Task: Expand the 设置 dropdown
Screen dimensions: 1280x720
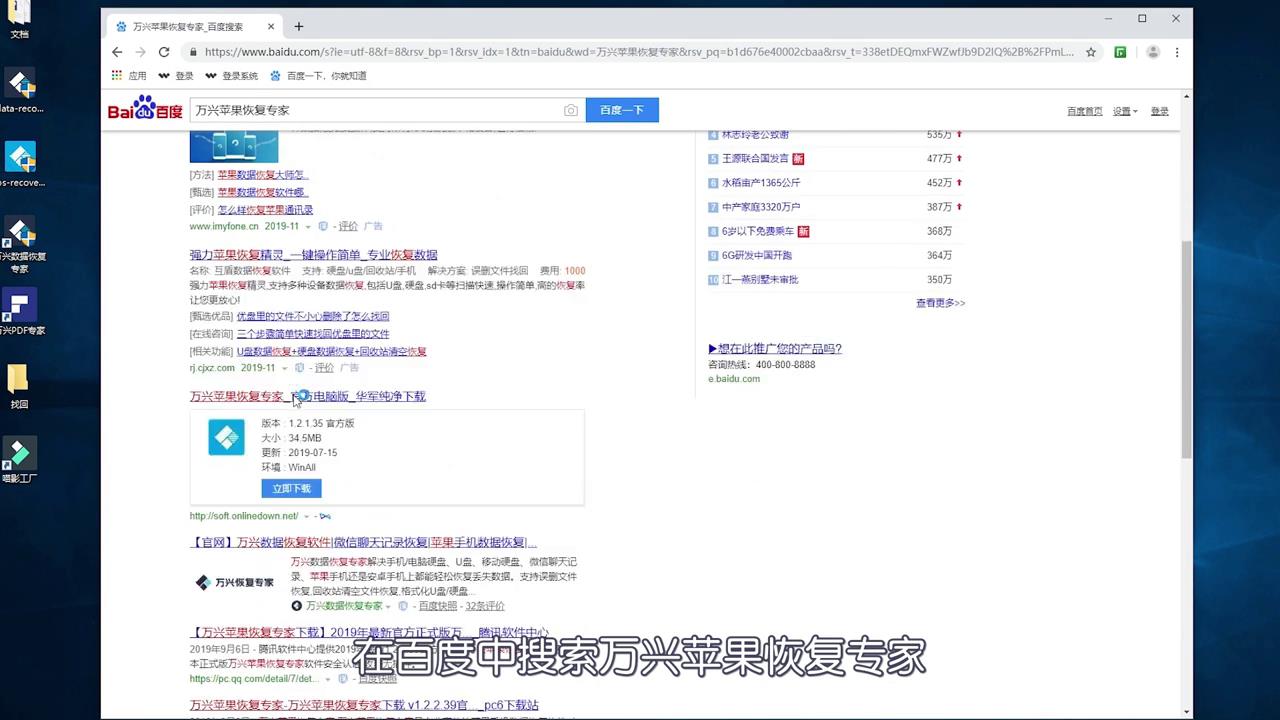Action: 1126,111
